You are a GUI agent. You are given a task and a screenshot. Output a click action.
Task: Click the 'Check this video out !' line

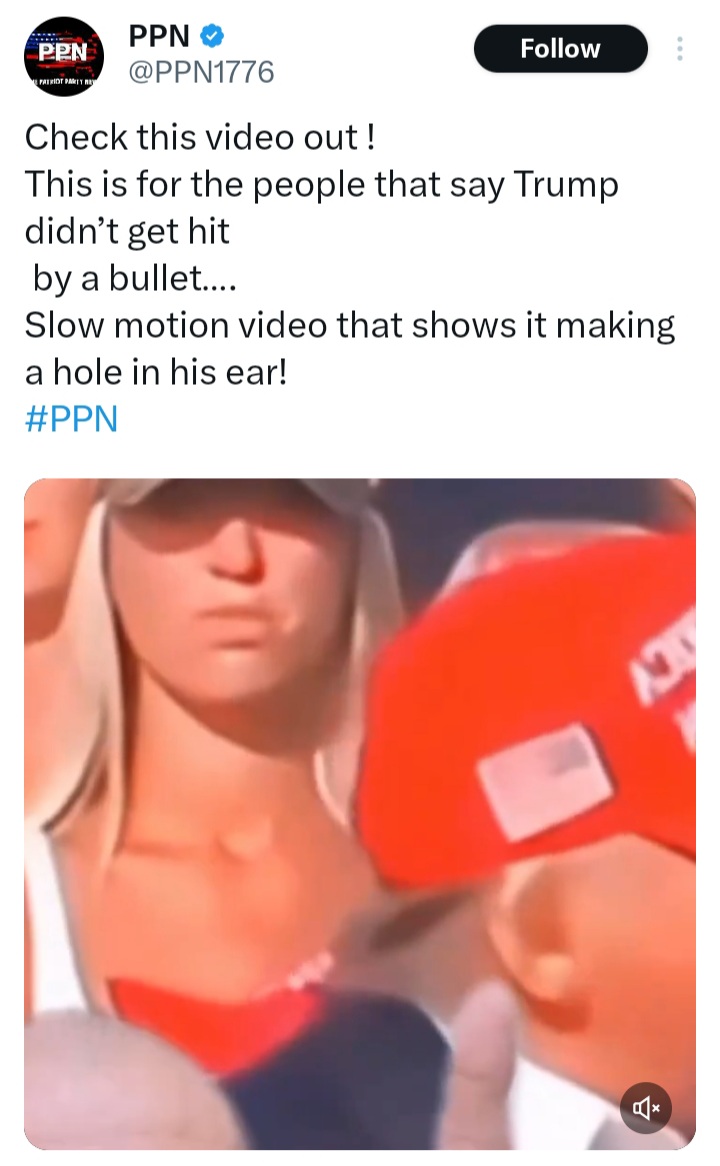pyautogui.click(x=200, y=138)
